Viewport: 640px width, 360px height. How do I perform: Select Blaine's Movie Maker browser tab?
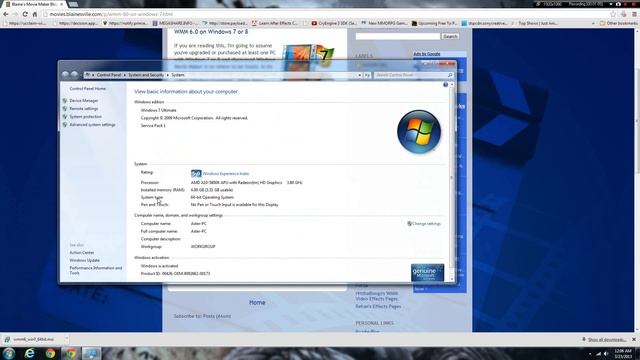(34, 4)
